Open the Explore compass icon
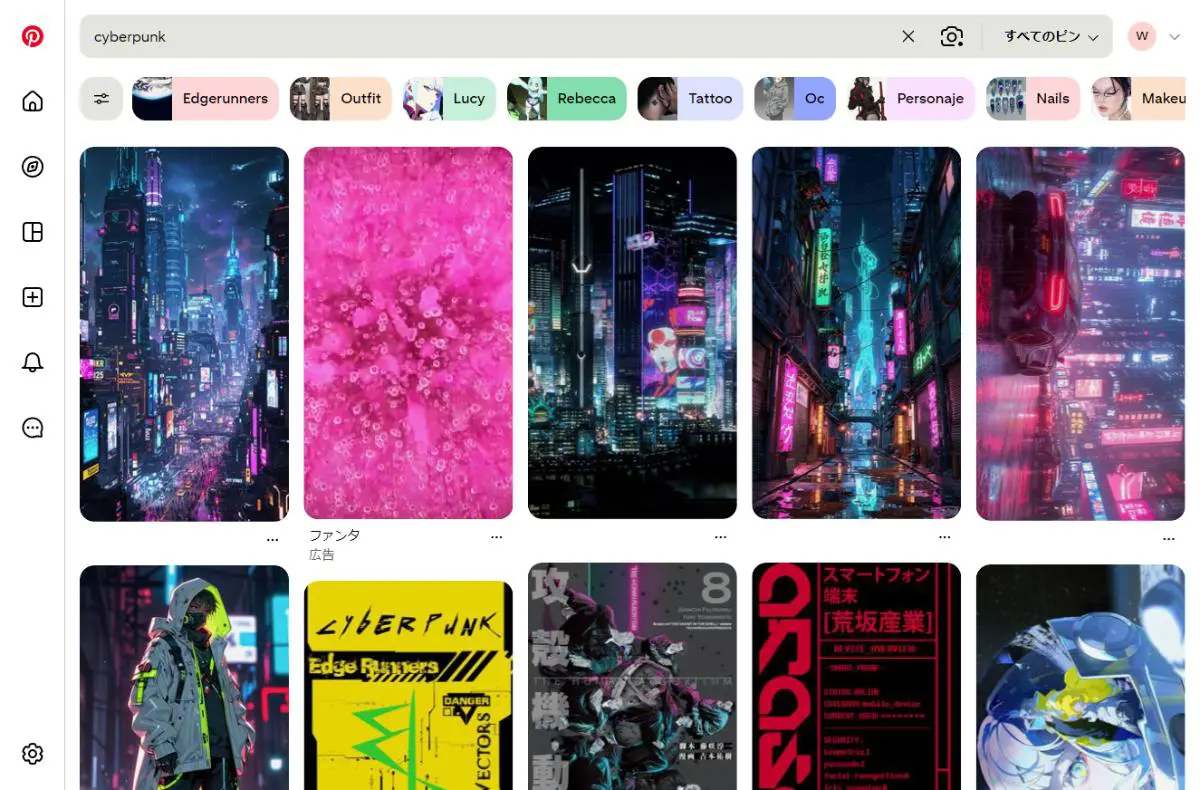The height and width of the screenshot is (790, 1200). 33,167
